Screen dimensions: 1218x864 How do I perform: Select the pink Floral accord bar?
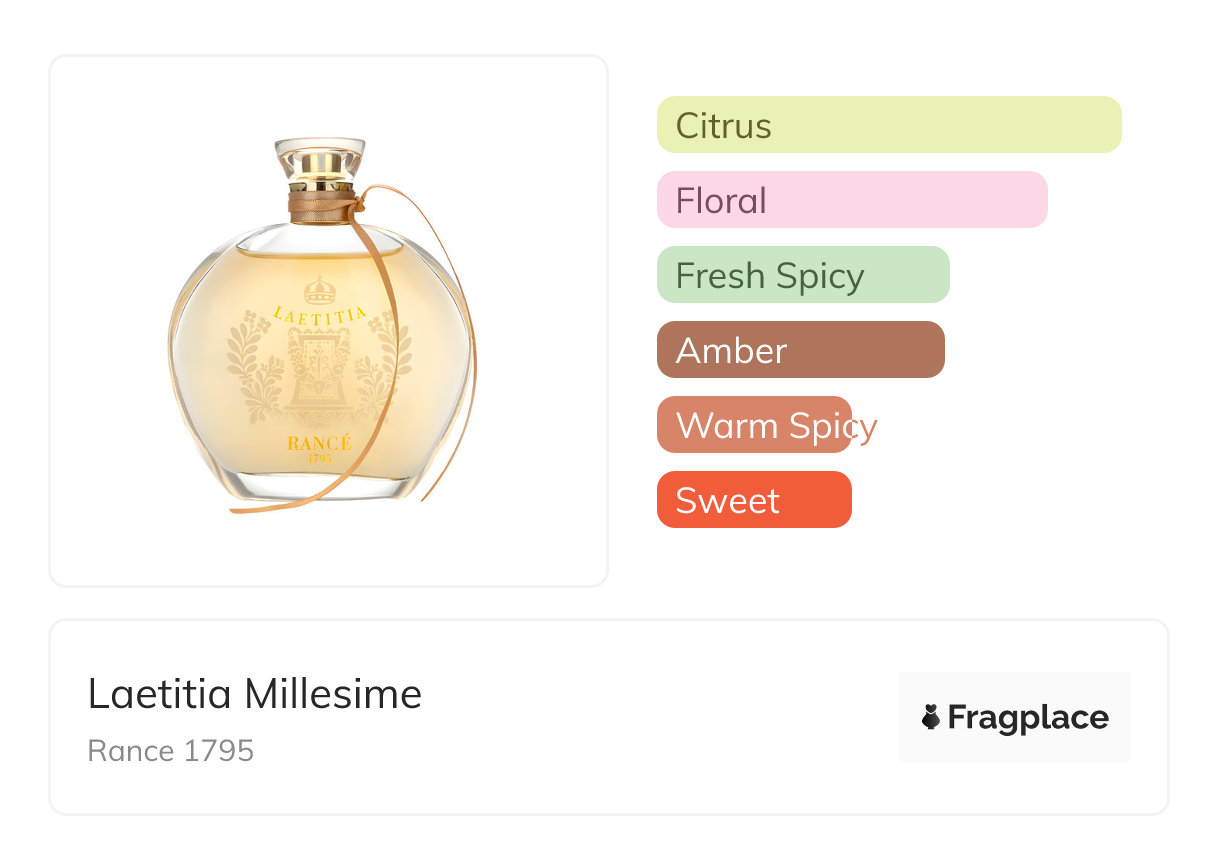tap(852, 200)
